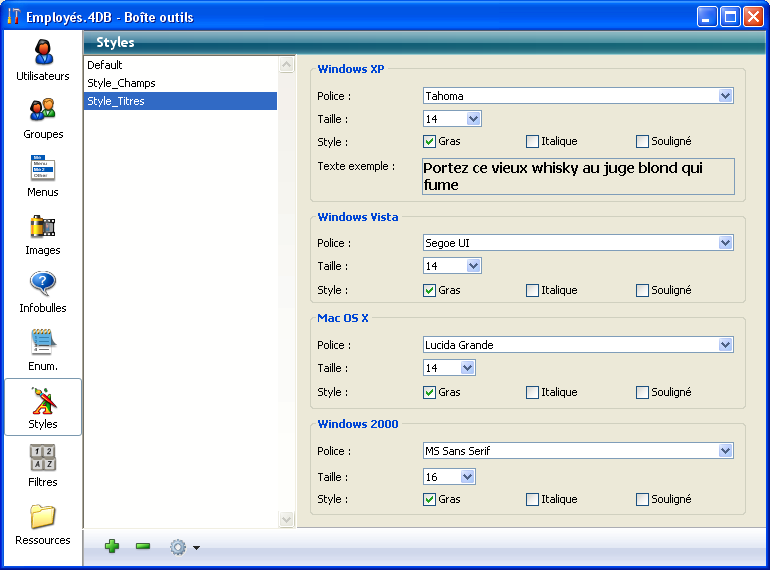Select Default in the styles list
770x570 pixels.
click(105, 65)
